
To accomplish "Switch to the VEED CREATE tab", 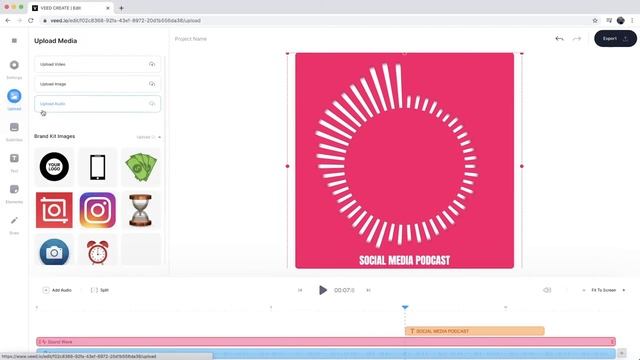I will coord(71,8).
